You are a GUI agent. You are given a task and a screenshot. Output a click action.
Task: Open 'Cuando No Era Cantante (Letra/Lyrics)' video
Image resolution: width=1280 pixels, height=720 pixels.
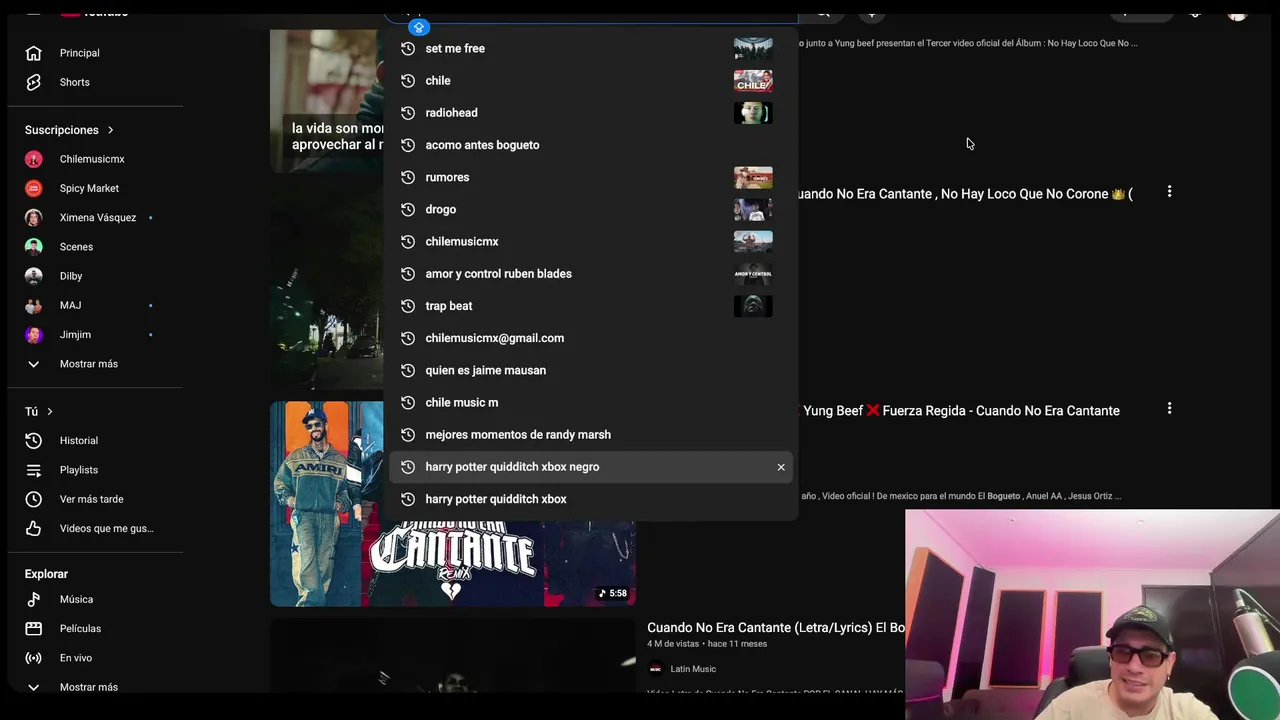point(776,628)
